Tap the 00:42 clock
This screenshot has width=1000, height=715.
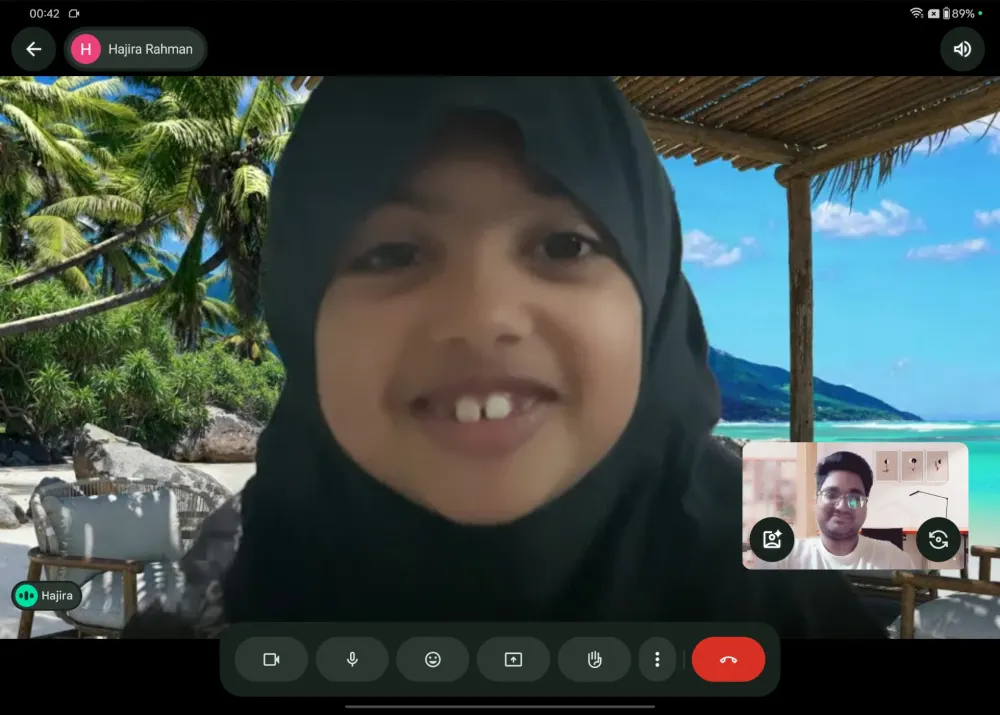click(44, 13)
